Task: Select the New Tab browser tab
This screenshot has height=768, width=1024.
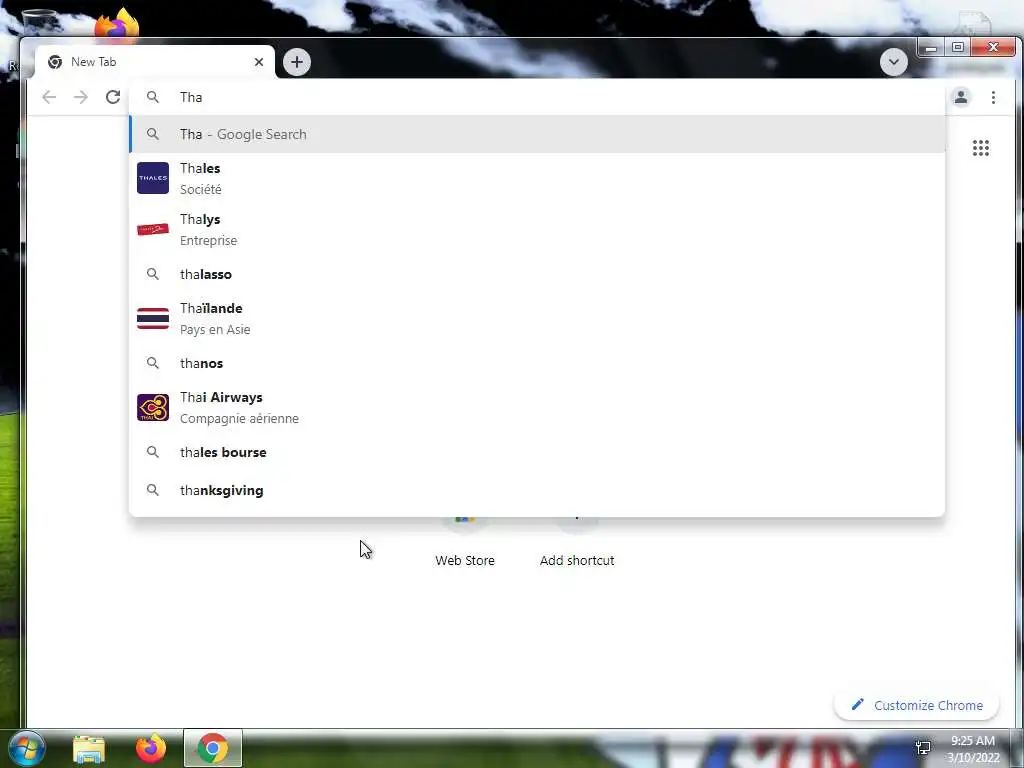Action: click(x=155, y=62)
